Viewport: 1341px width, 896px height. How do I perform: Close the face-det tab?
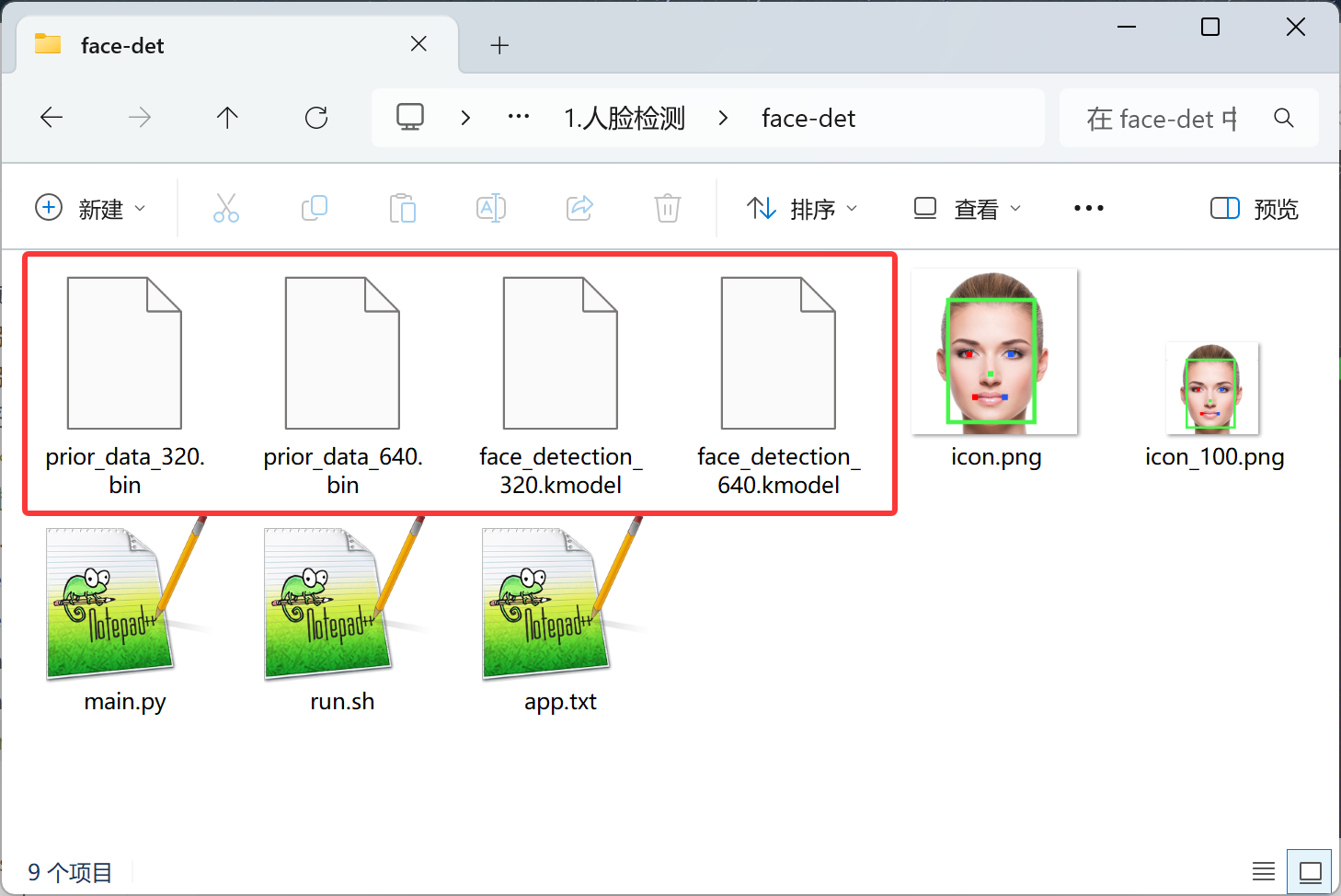click(418, 44)
